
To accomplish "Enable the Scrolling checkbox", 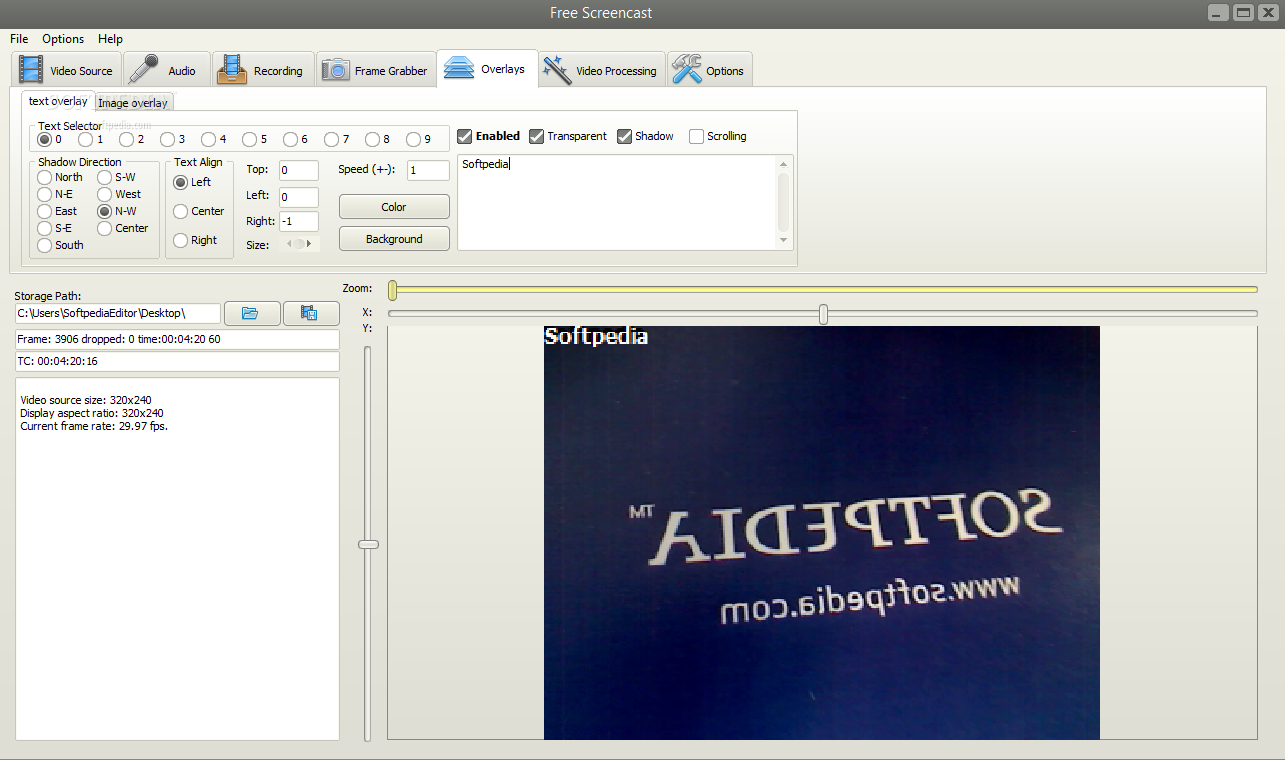I will point(697,136).
